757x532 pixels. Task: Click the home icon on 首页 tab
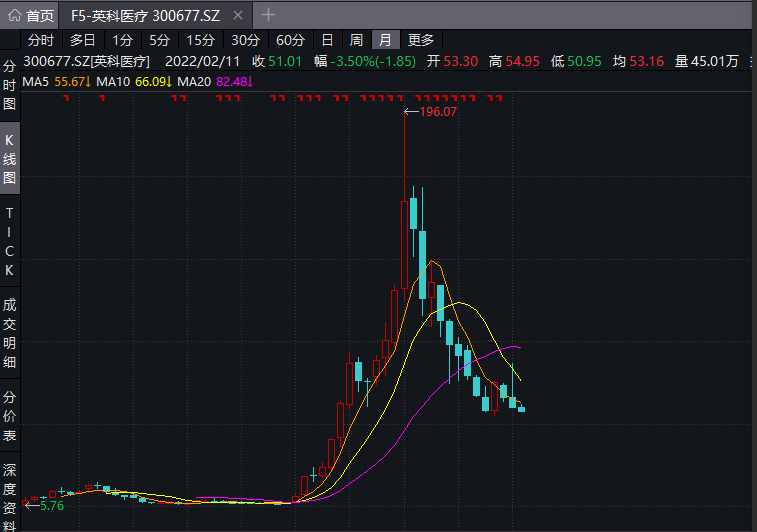tap(14, 16)
